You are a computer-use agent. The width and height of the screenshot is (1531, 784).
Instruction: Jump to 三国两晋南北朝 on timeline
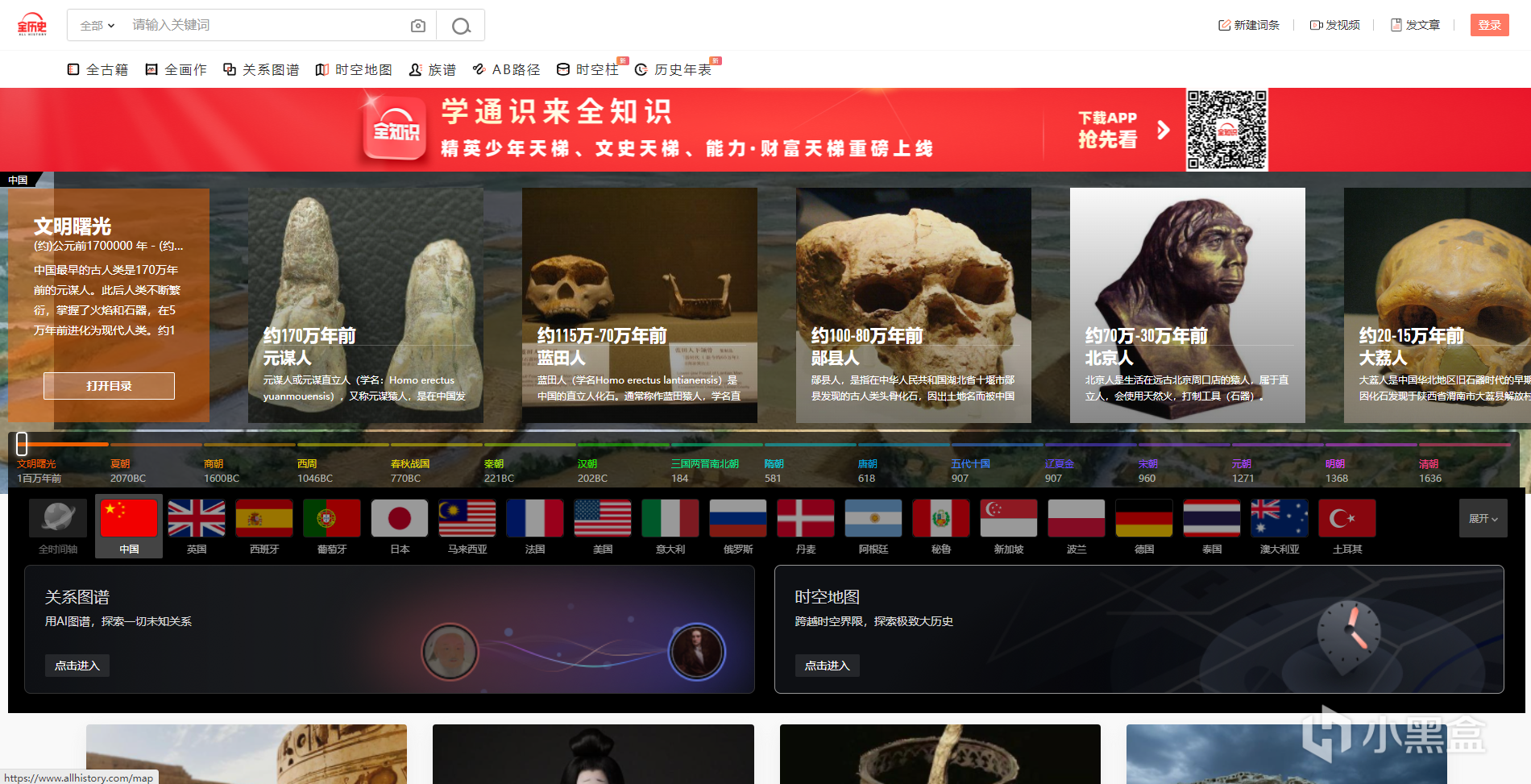tap(705, 471)
